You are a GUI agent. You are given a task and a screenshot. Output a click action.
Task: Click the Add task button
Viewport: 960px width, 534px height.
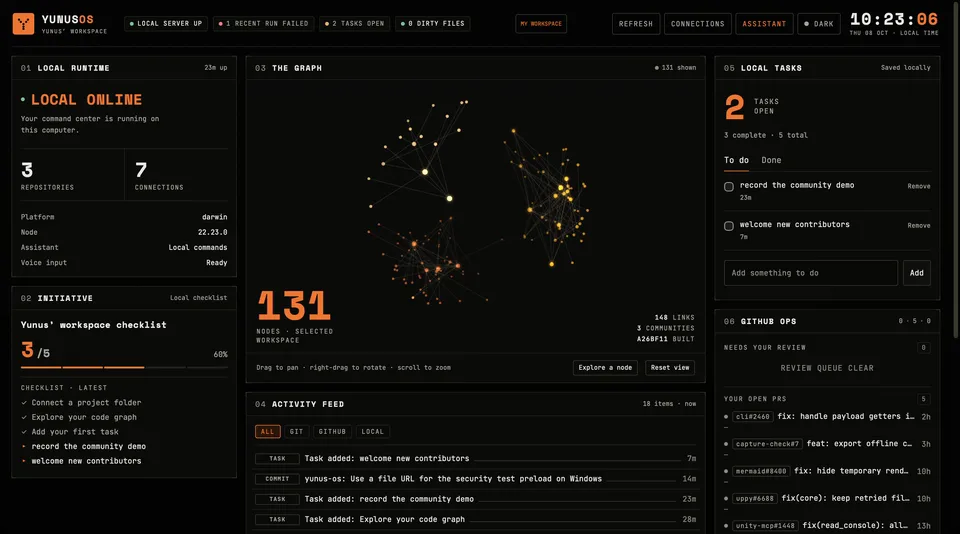(917, 273)
